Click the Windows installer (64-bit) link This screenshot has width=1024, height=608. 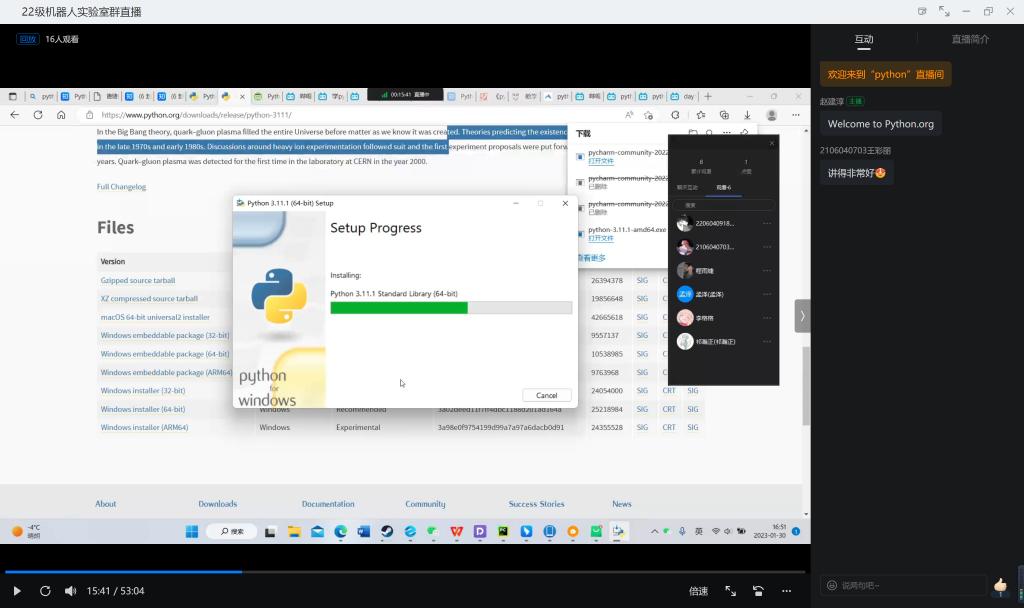click(x=143, y=409)
